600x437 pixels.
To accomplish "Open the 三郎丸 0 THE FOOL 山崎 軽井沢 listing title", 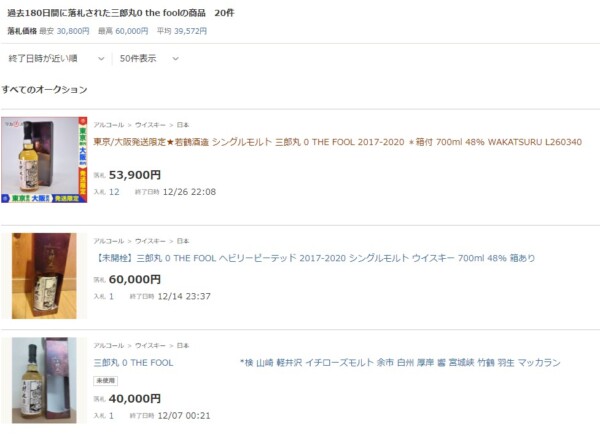I will (327, 363).
